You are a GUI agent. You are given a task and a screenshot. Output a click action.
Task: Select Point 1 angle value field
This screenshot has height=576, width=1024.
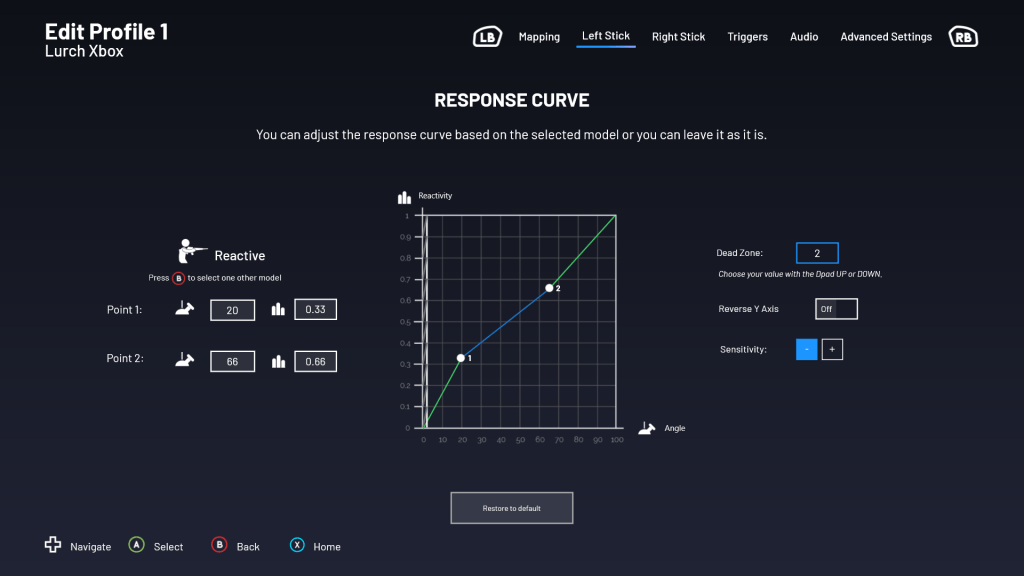[x=232, y=310]
